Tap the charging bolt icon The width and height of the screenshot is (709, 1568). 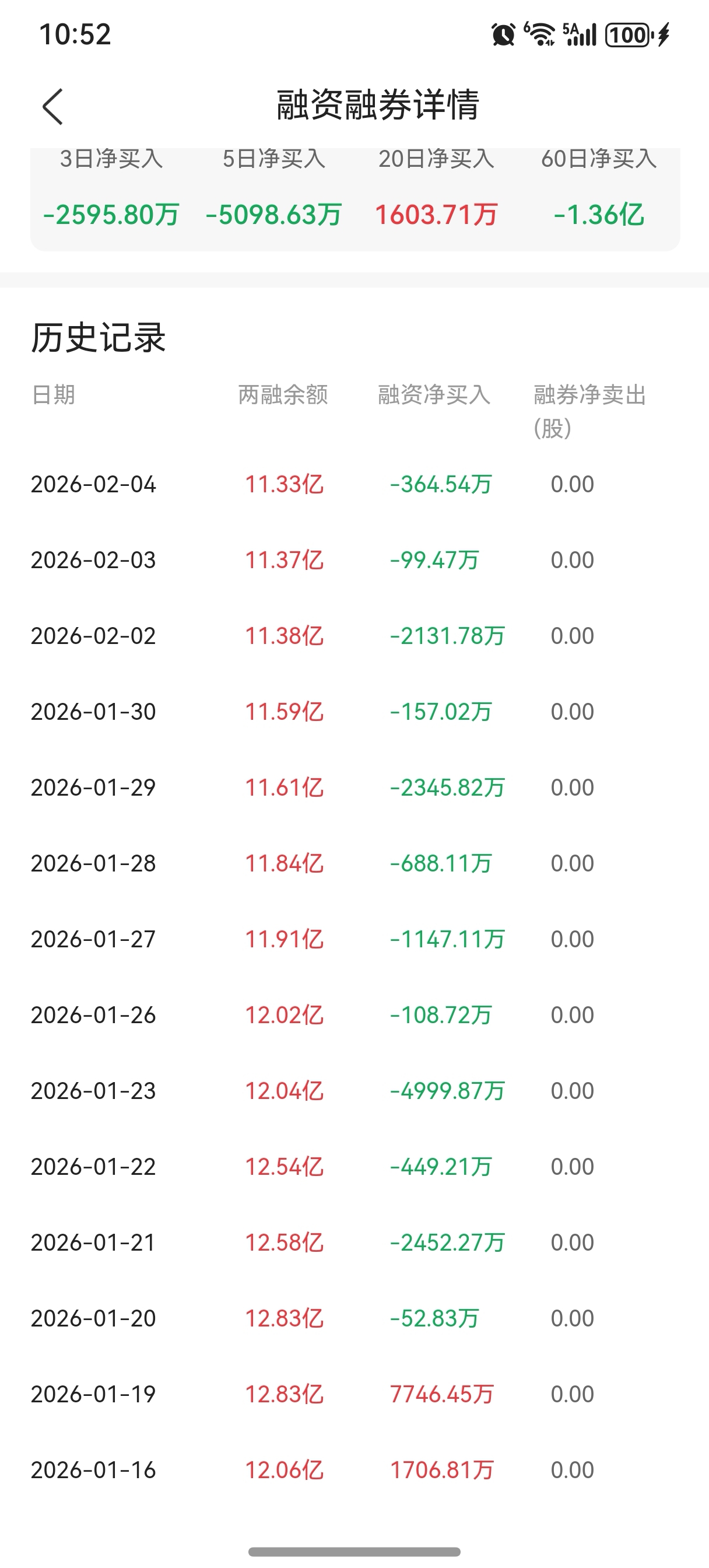pos(664,34)
